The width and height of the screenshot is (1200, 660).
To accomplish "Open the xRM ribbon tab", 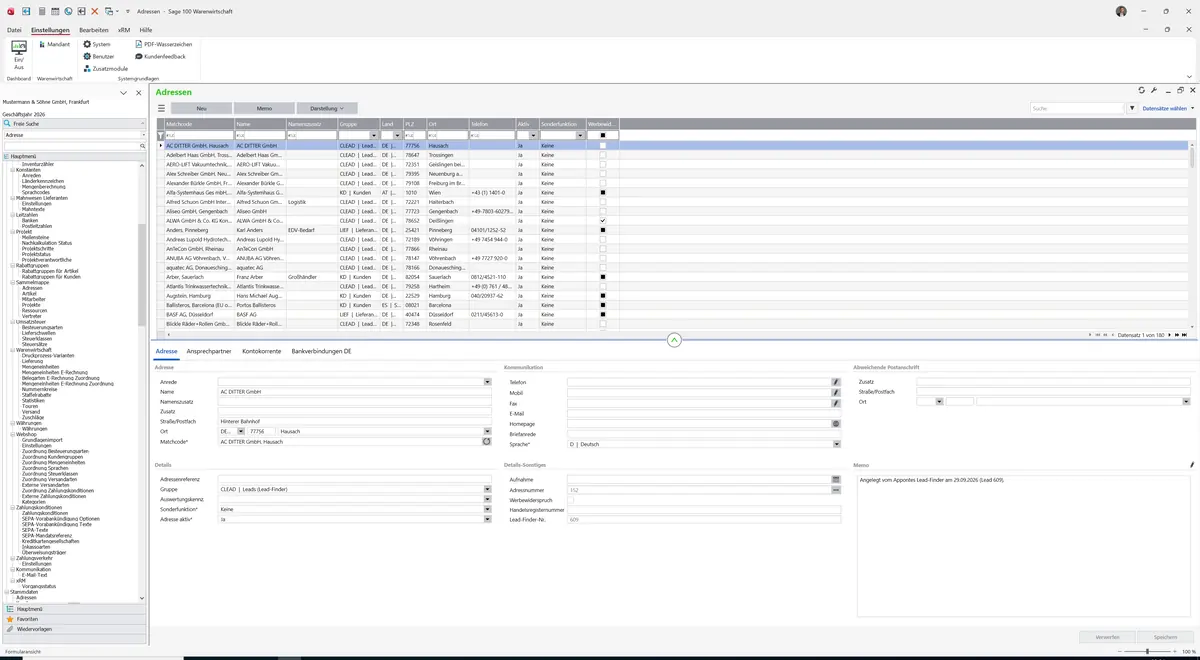I will tap(124, 30).
